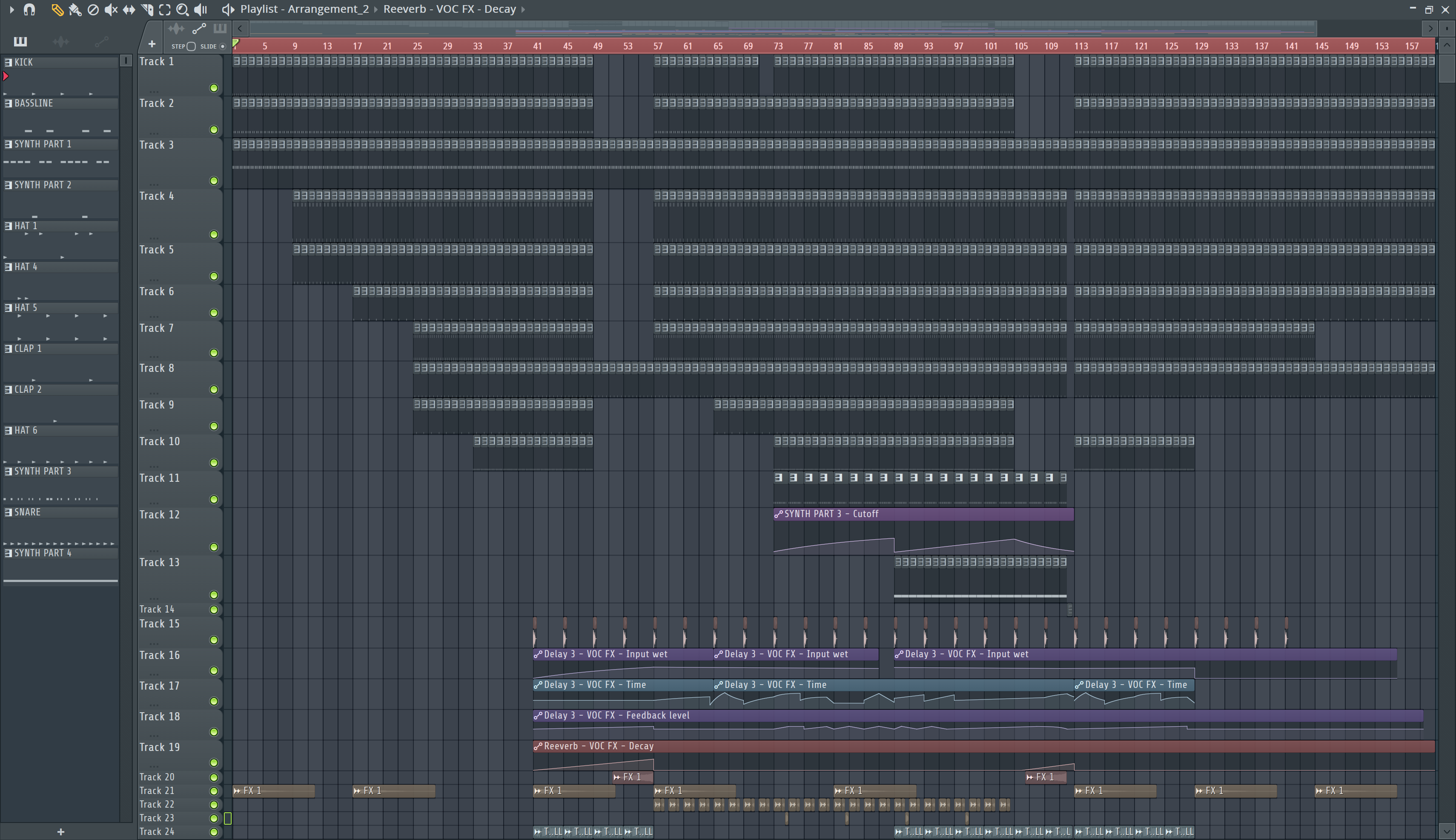Switch picker to patterns piano tab
1456x840 pixels.
coord(20,41)
